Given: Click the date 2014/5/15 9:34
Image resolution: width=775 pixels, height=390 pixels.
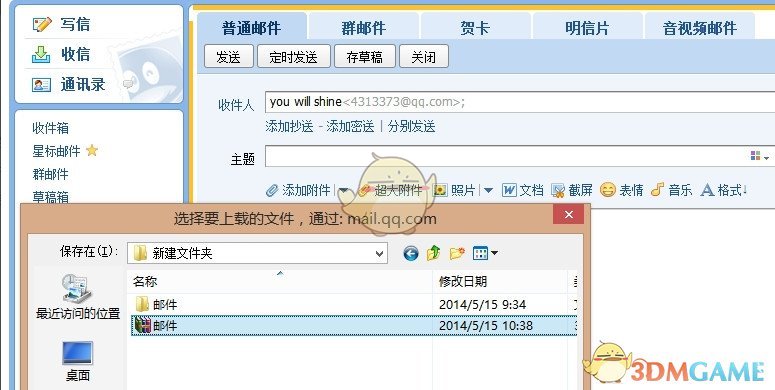Looking at the screenshot, I should coord(482,304).
